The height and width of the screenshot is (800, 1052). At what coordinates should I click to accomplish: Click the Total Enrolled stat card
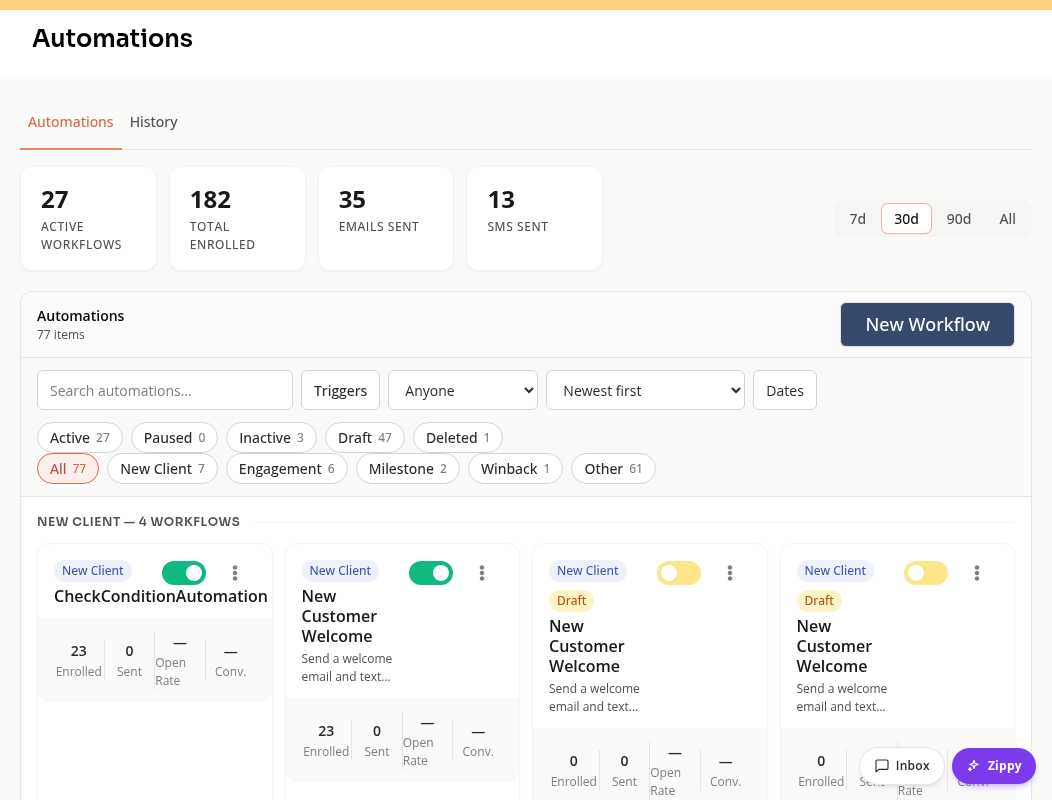[238, 219]
